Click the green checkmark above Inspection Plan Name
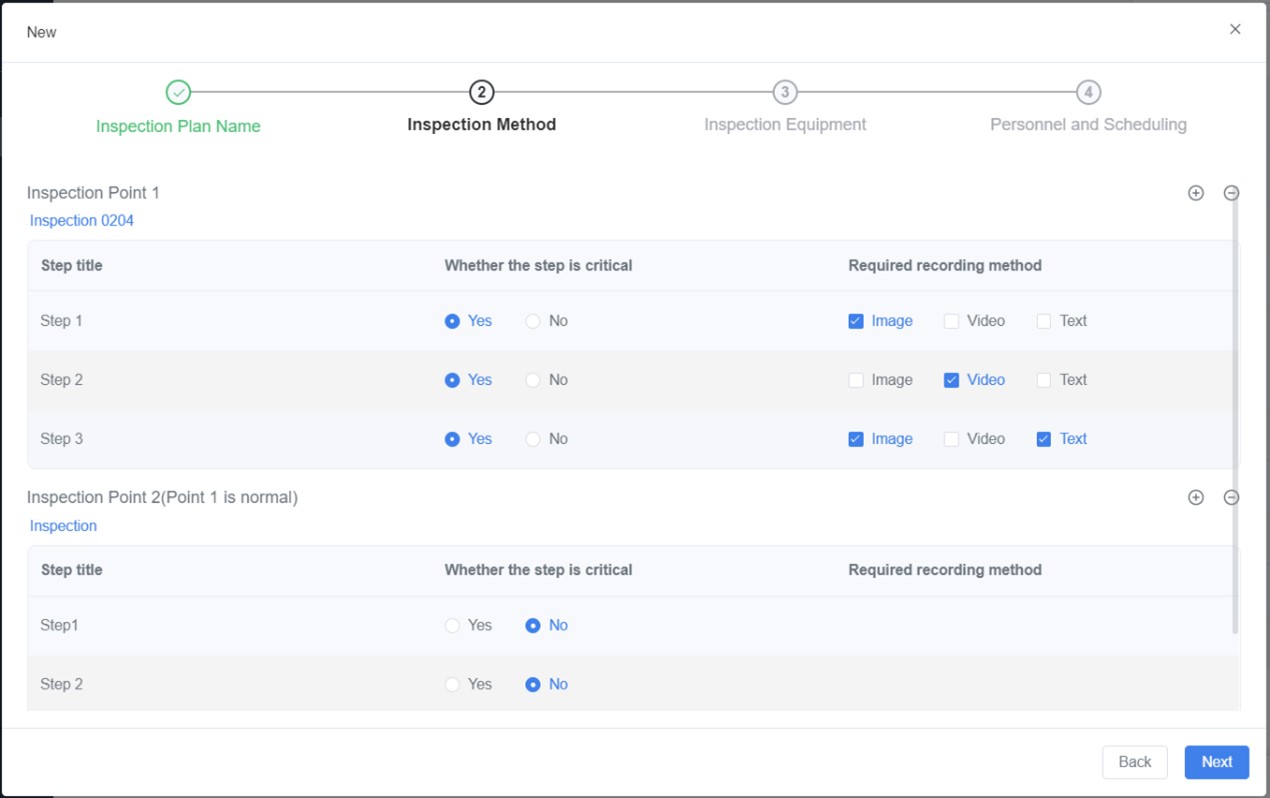1270x798 pixels. click(178, 91)
